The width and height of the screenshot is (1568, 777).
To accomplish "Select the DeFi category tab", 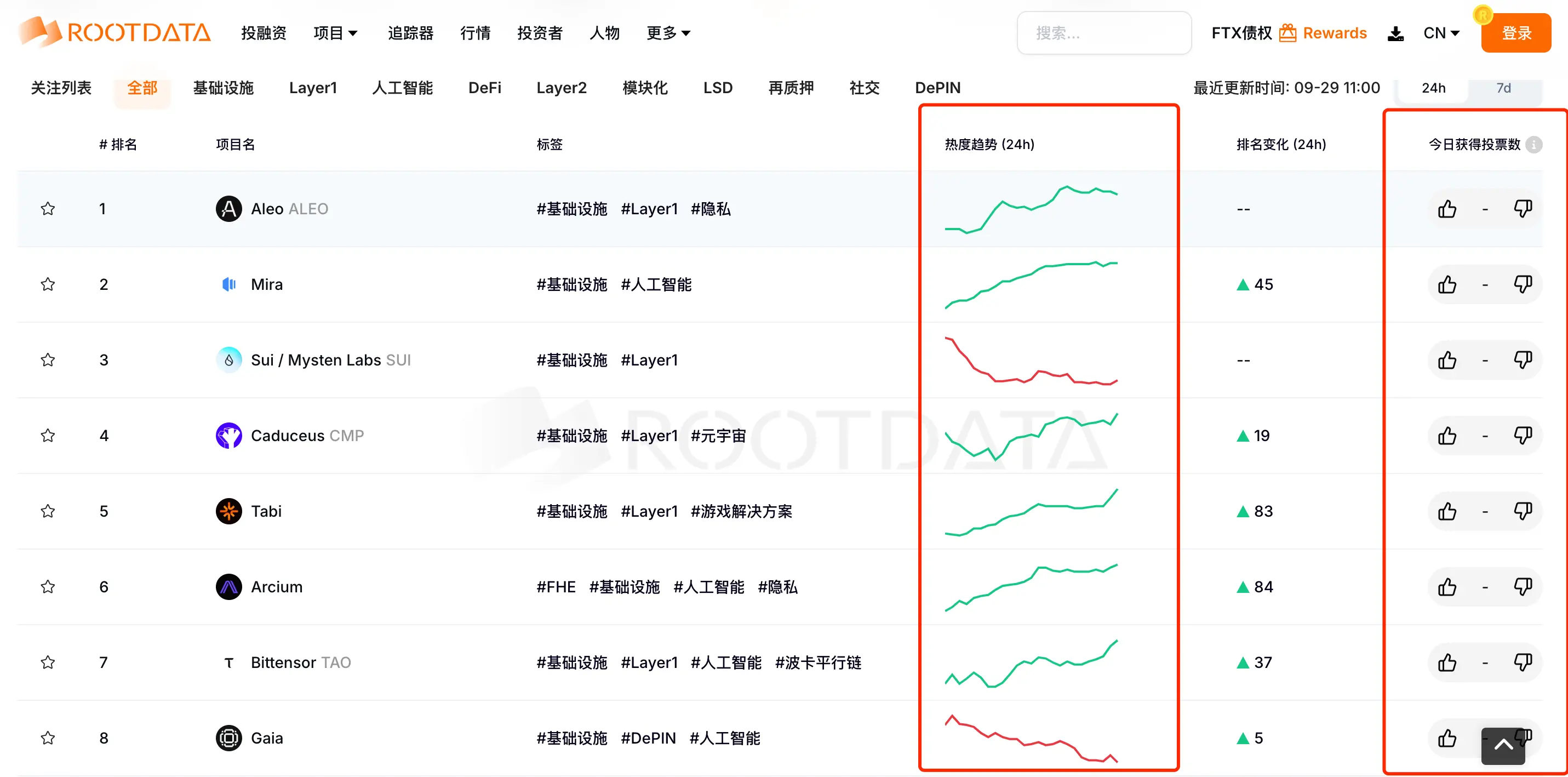I will 484,88.
